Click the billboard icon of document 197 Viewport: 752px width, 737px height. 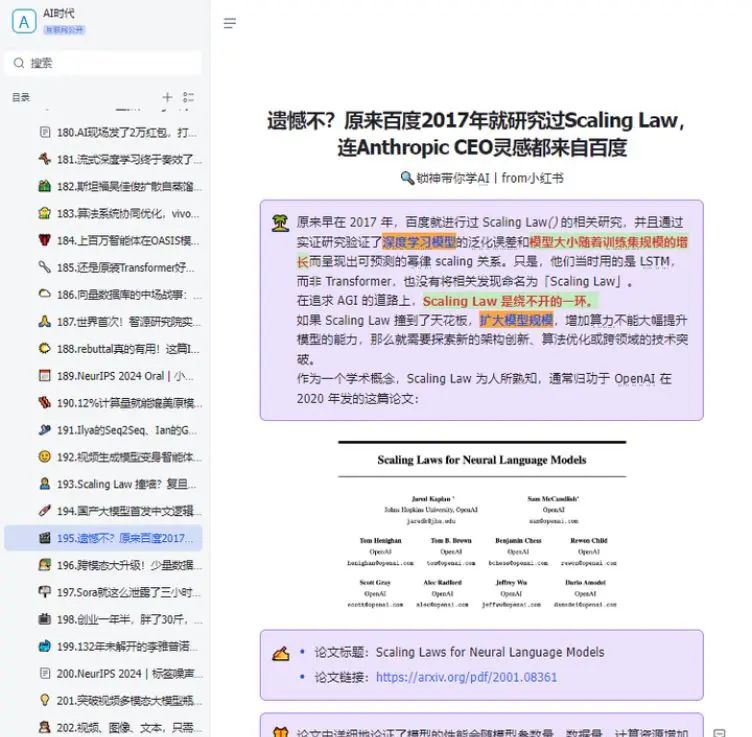45,592
